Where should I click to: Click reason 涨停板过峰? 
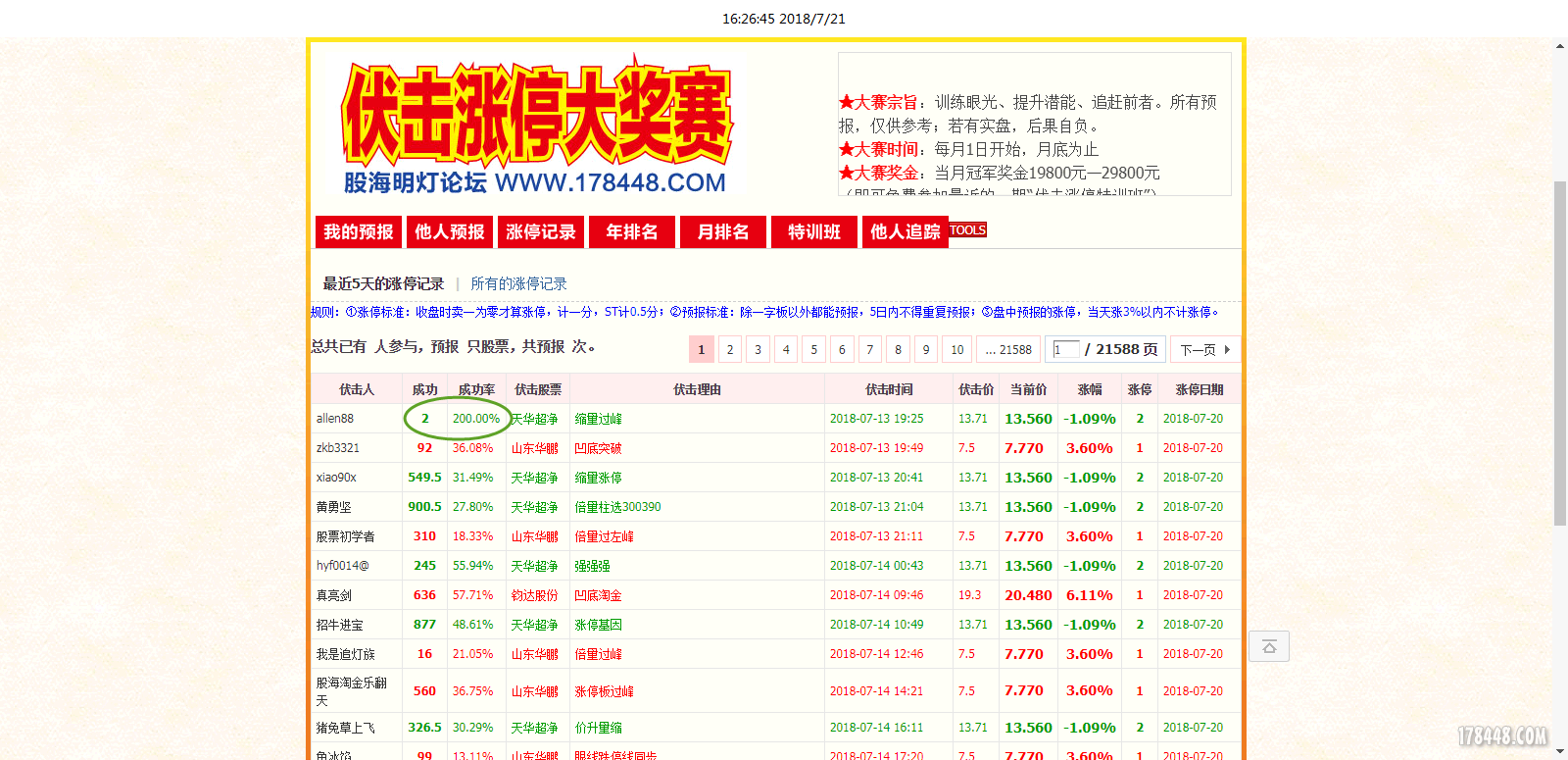[604, 690]
